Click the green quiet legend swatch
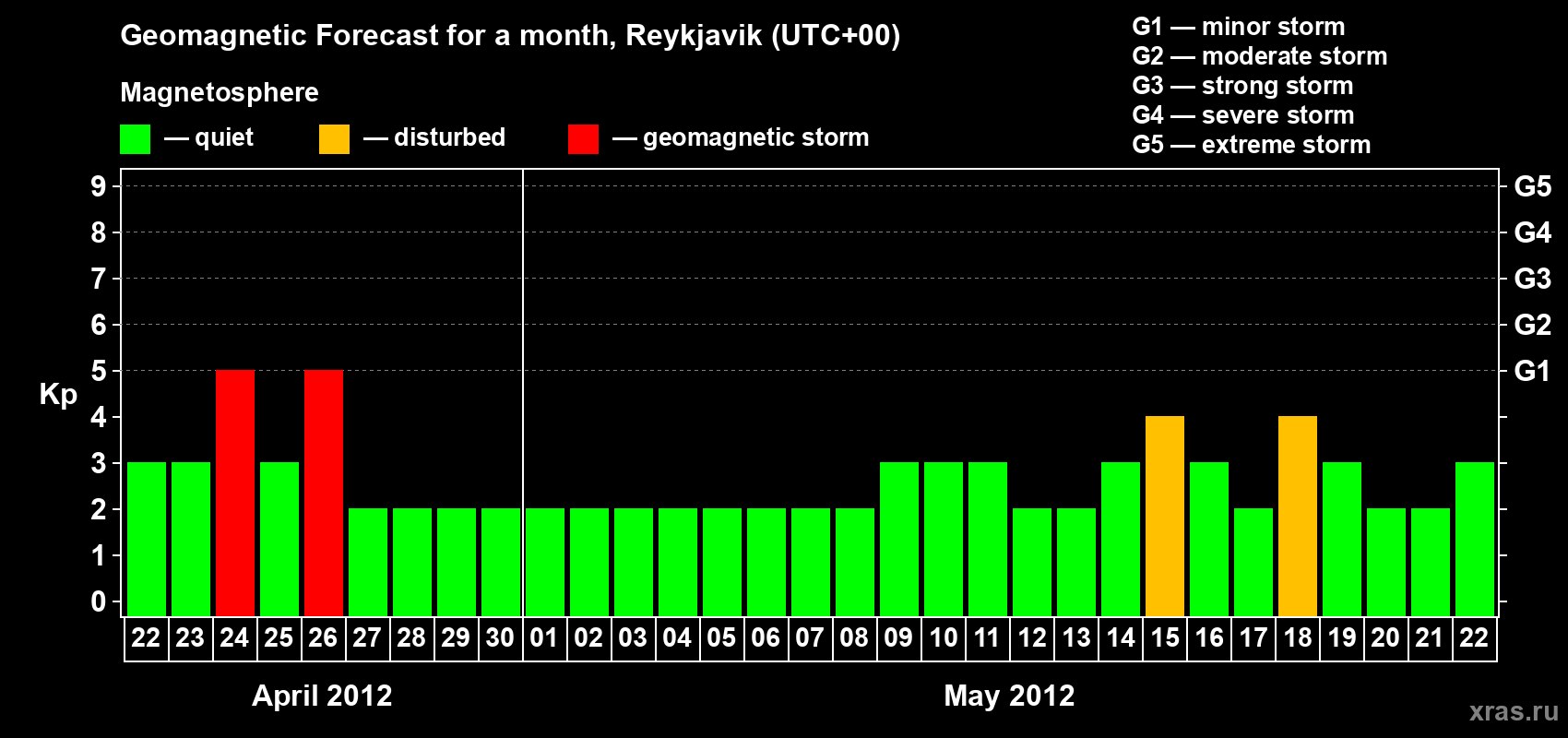 pyautogui.click(x=135, y=139)
